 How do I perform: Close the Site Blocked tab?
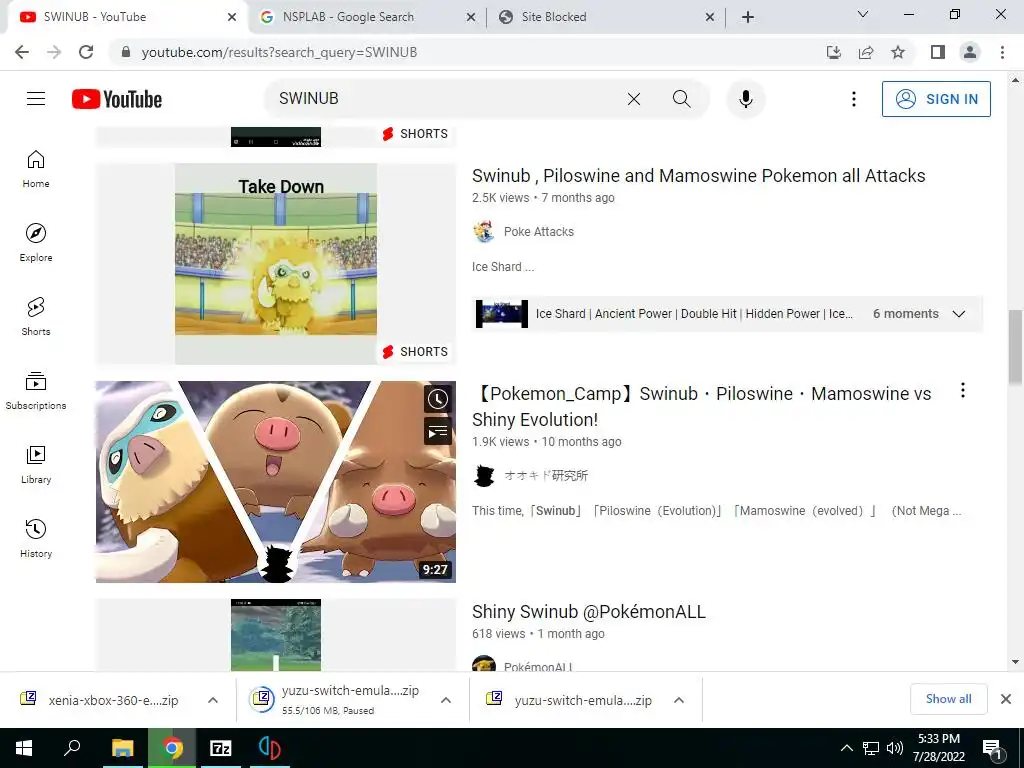point(710,17)
